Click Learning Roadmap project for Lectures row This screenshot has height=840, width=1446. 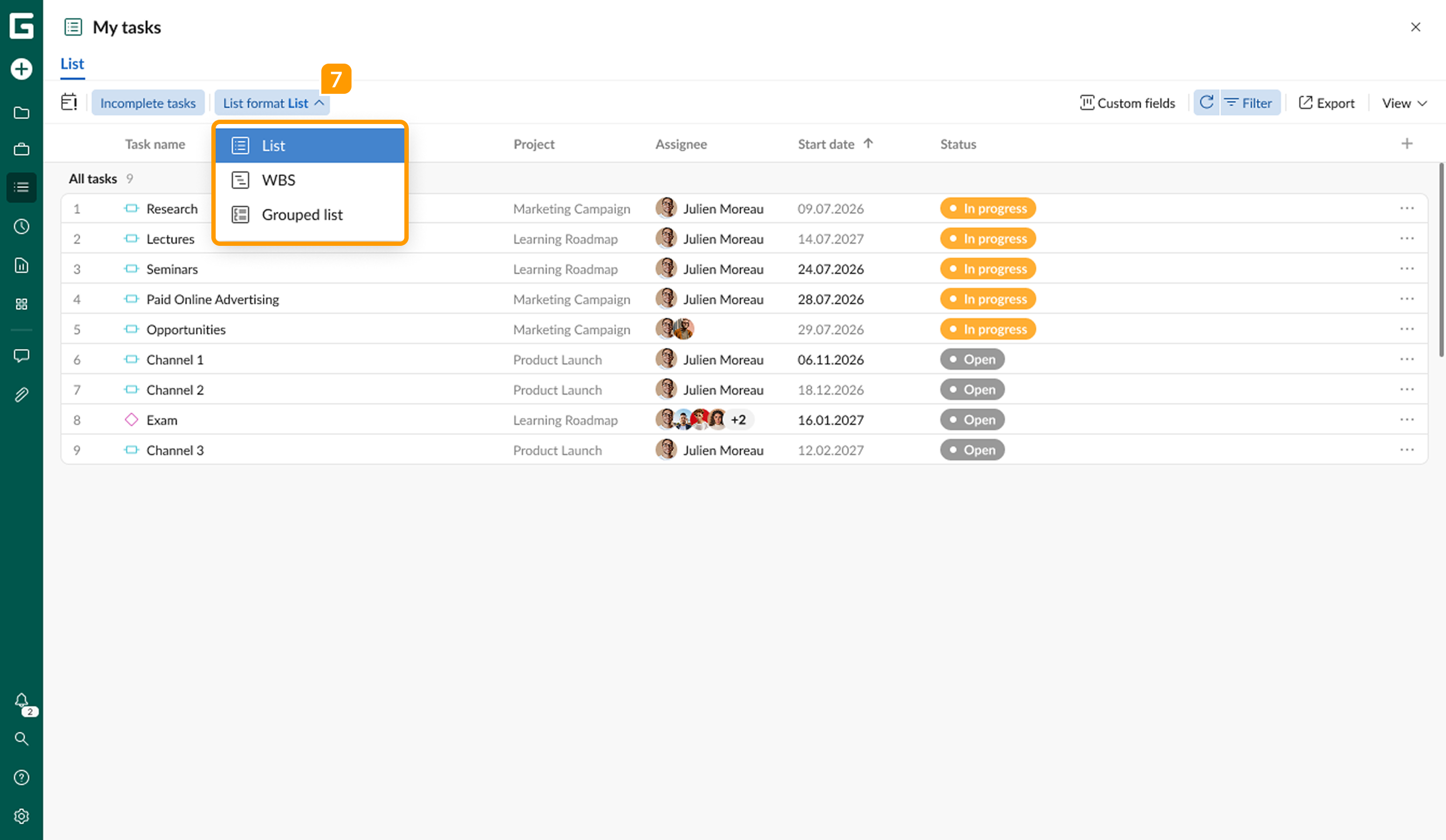(x=565, y=239)
